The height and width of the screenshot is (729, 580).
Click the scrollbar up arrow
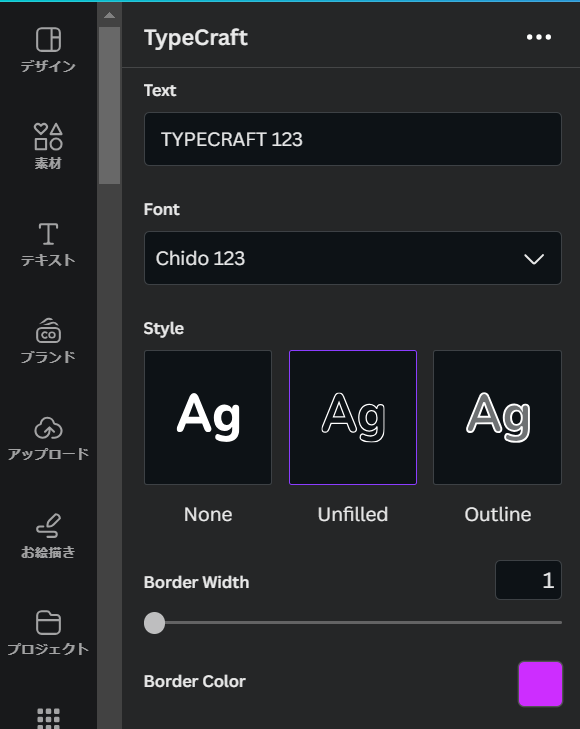click(x=110, y=15)
